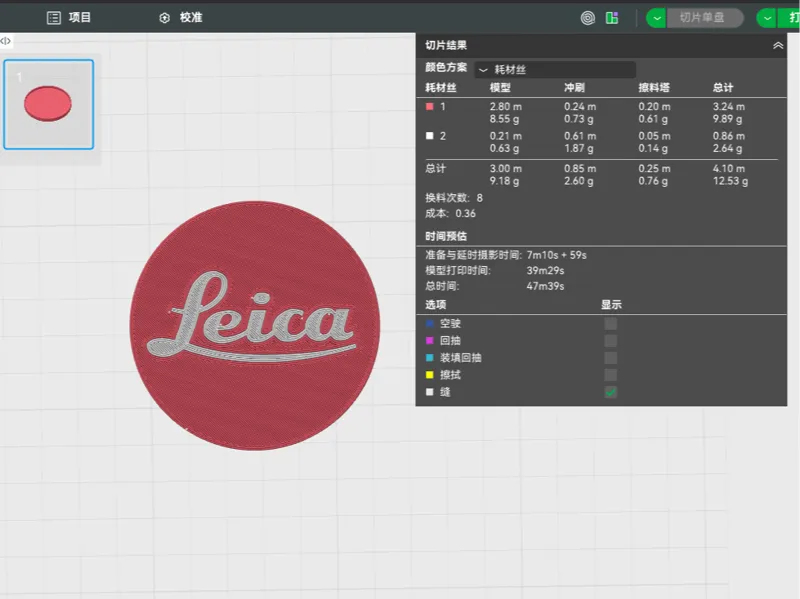Click the 选项 options heading
Image resolution: width=800 pixels, height=599 pixels.
[436, 305]
